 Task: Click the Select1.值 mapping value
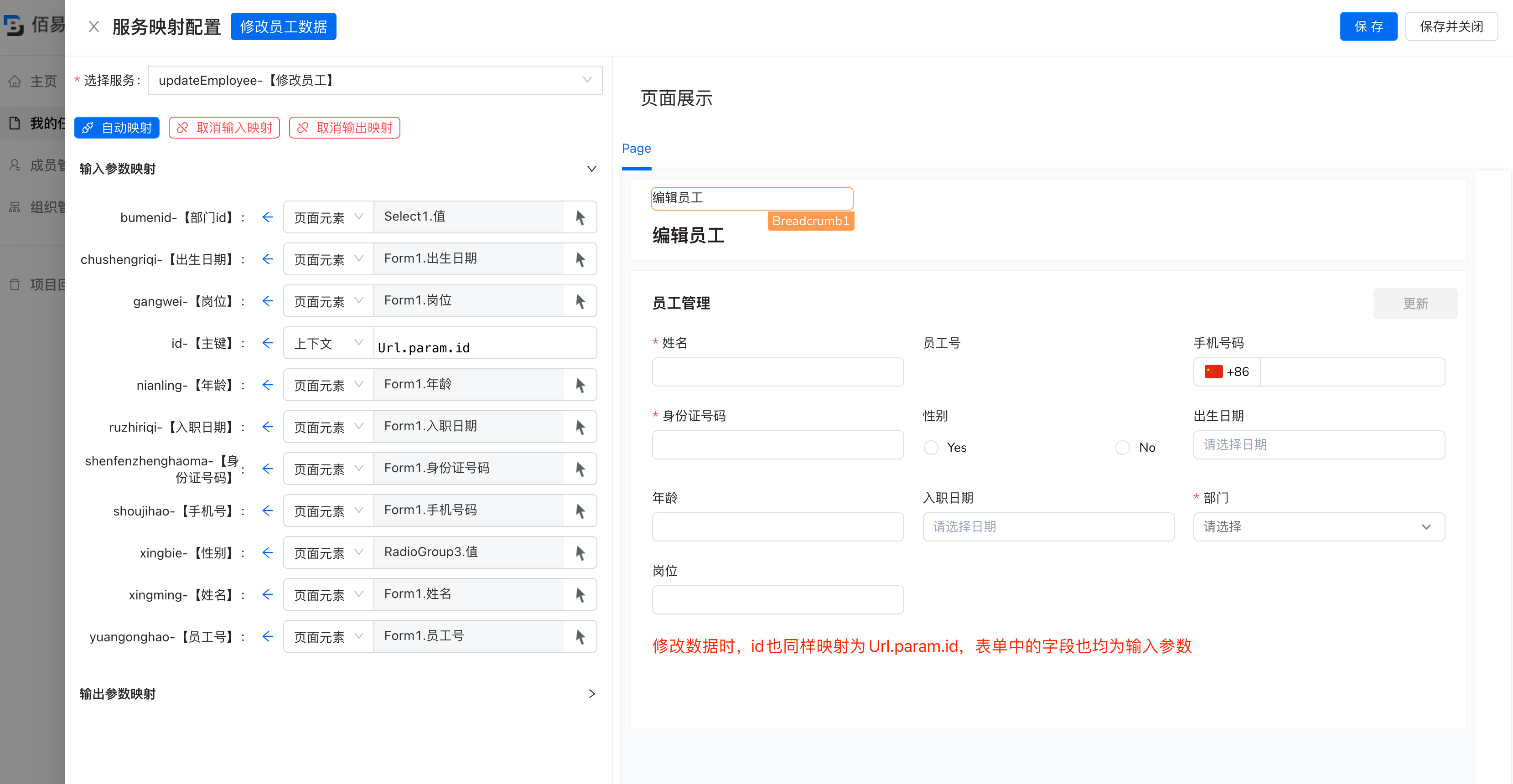tap(469, 217)
